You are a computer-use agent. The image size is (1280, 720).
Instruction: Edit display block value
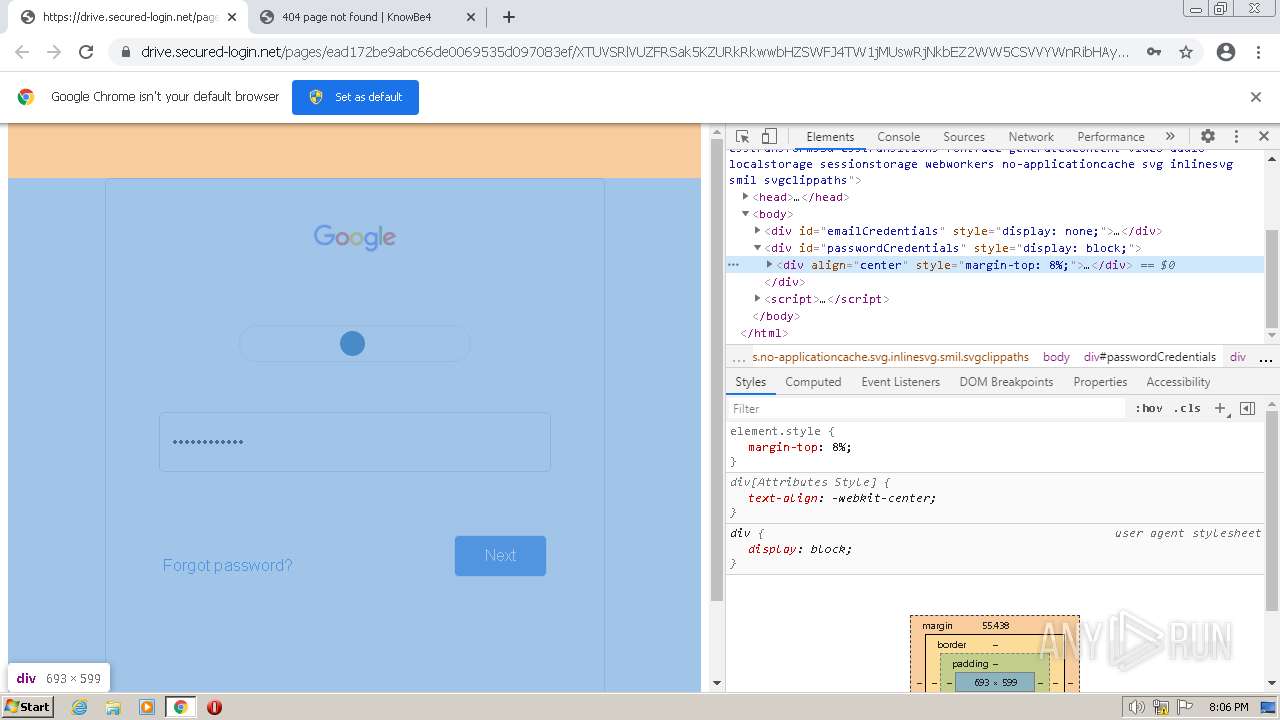[828, 549]
